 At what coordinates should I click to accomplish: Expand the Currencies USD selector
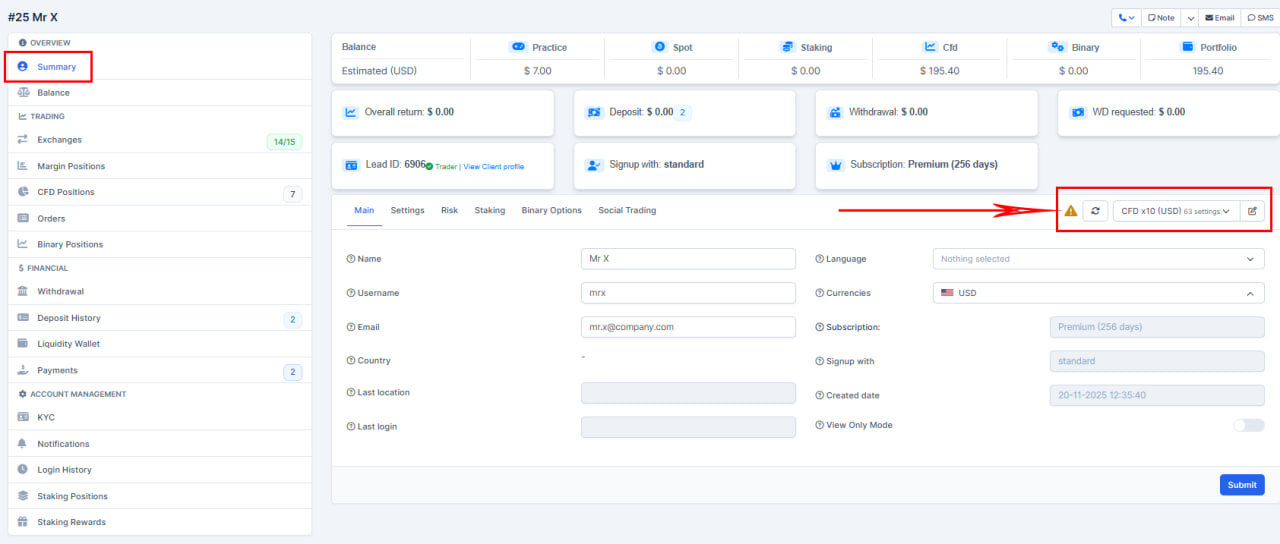1097,293
